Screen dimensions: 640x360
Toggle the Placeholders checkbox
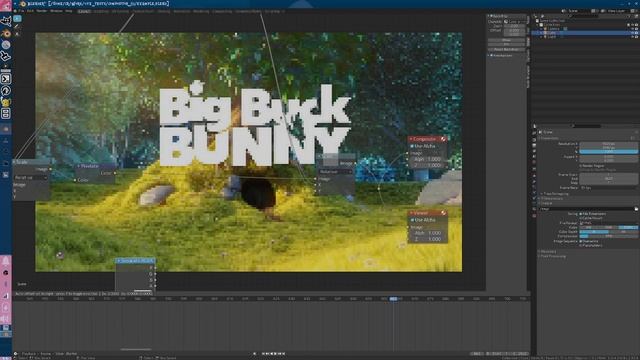[581, 245]
